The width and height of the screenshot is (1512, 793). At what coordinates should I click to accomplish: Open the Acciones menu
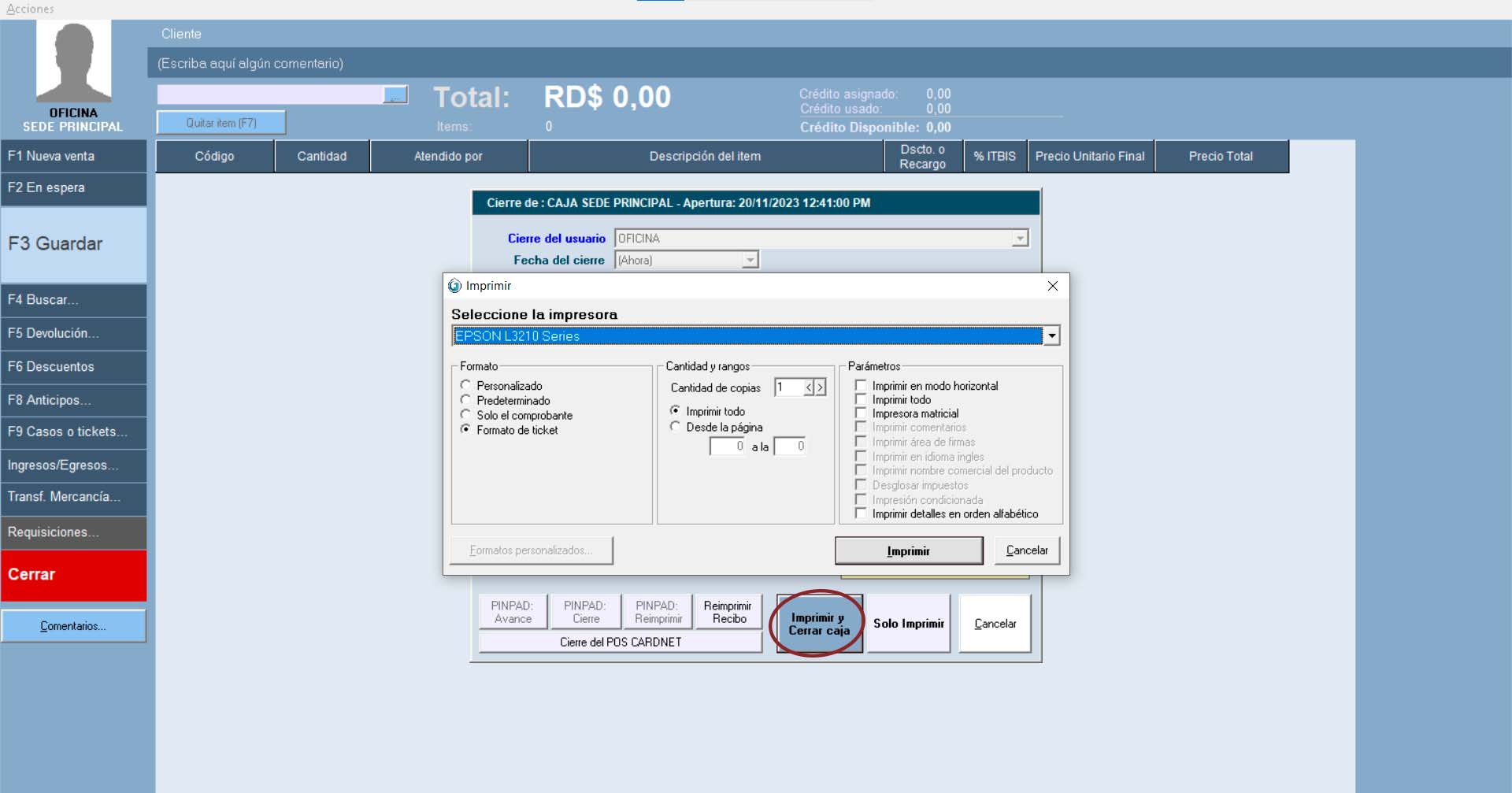[30, 9]
